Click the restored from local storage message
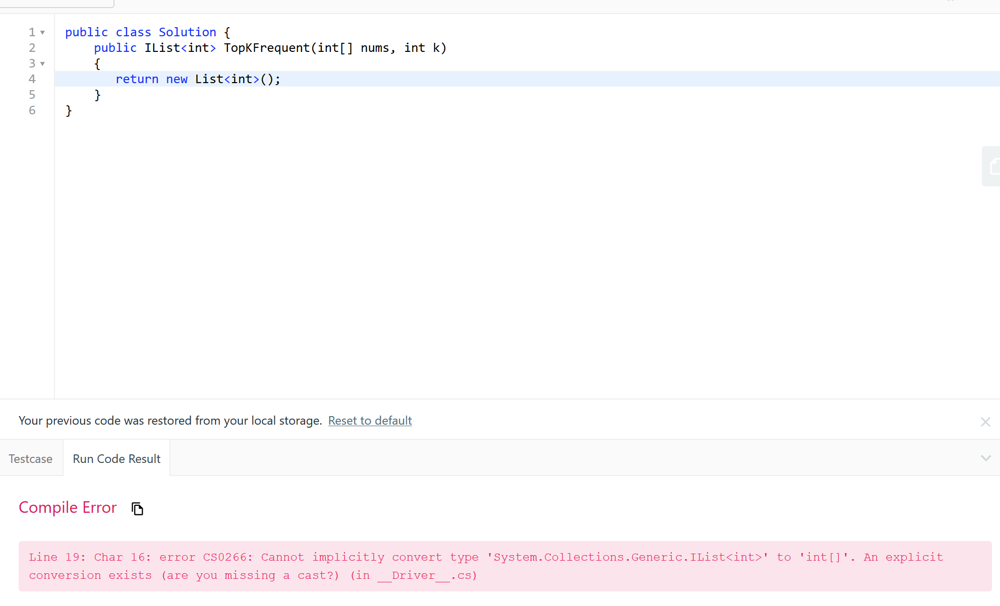This screenshot has height=606, width=1000. point(170,421)
